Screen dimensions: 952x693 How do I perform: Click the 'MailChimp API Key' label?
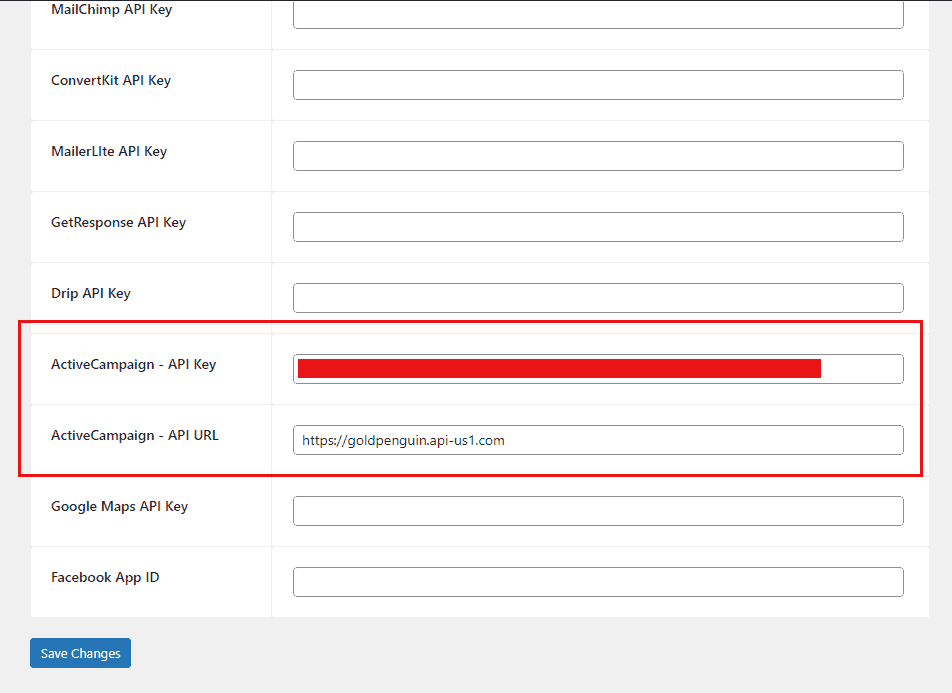(112, 10)
